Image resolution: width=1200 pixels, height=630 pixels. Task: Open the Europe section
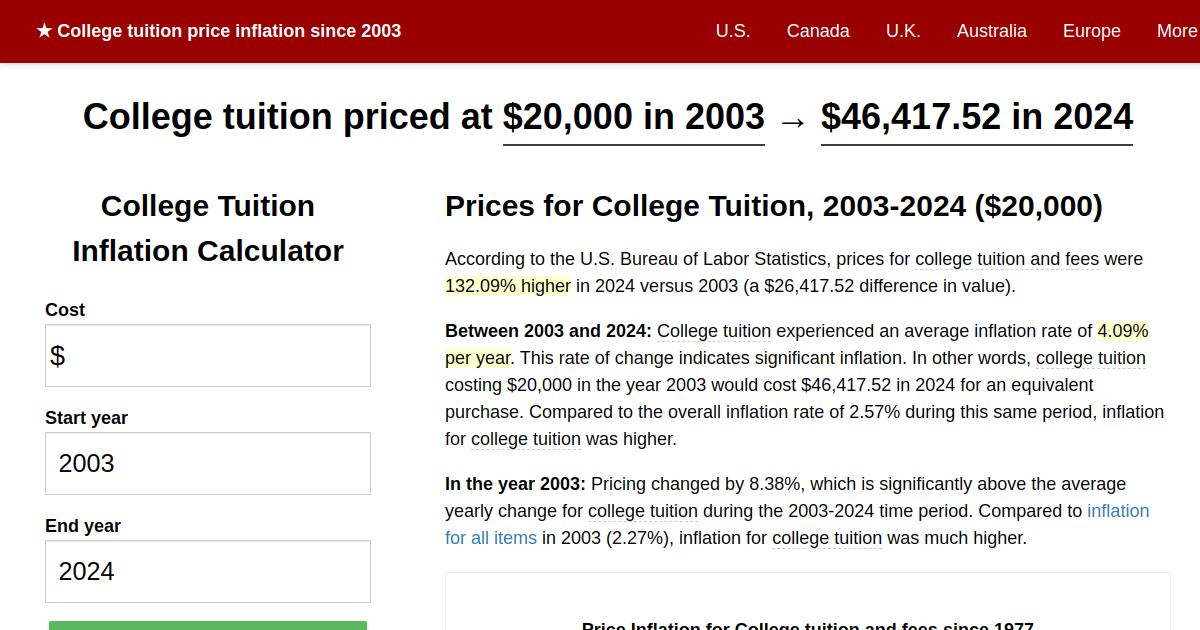pos(1091,31)
